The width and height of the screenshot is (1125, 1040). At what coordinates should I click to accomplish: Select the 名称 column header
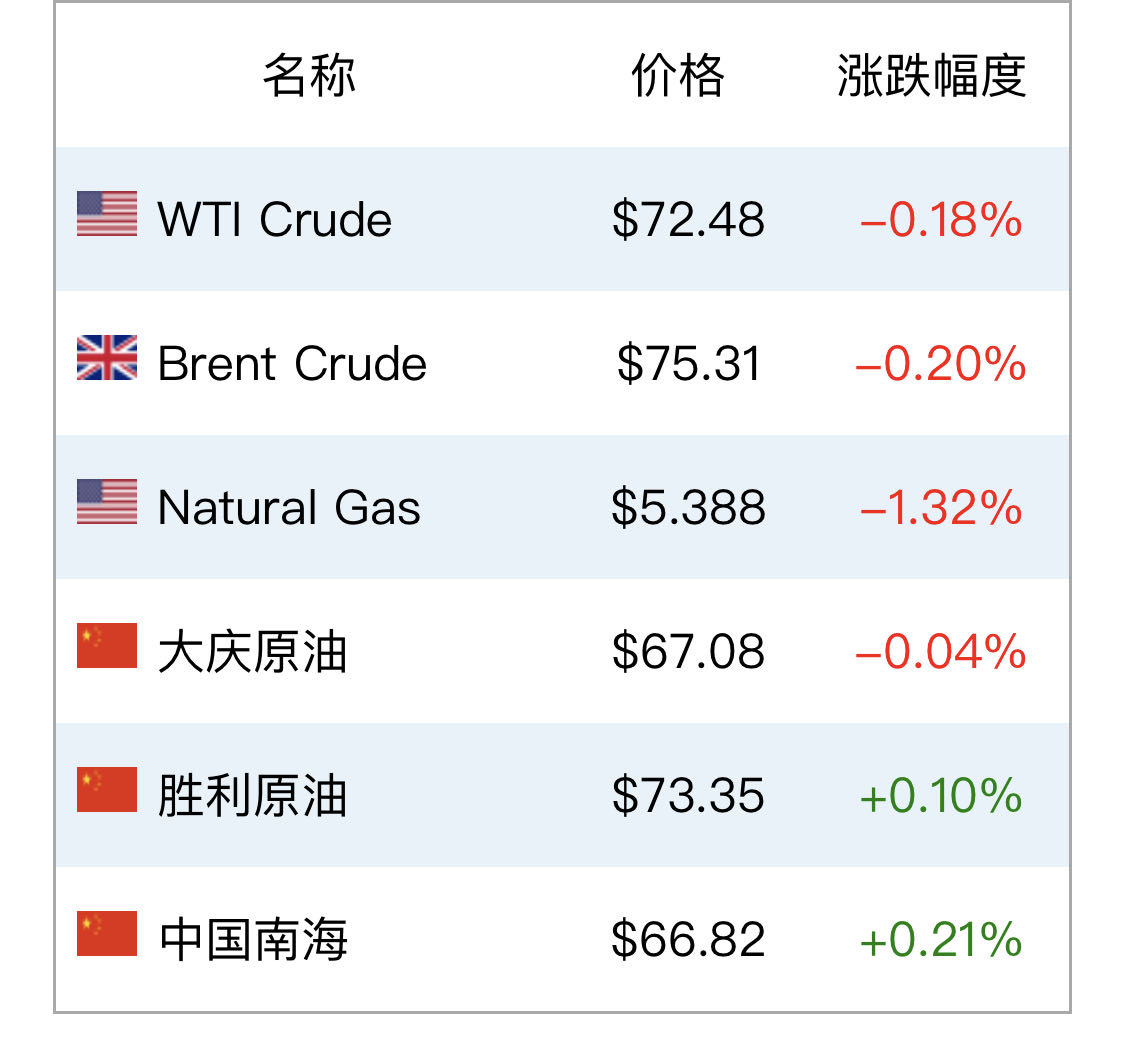[309, 75]
